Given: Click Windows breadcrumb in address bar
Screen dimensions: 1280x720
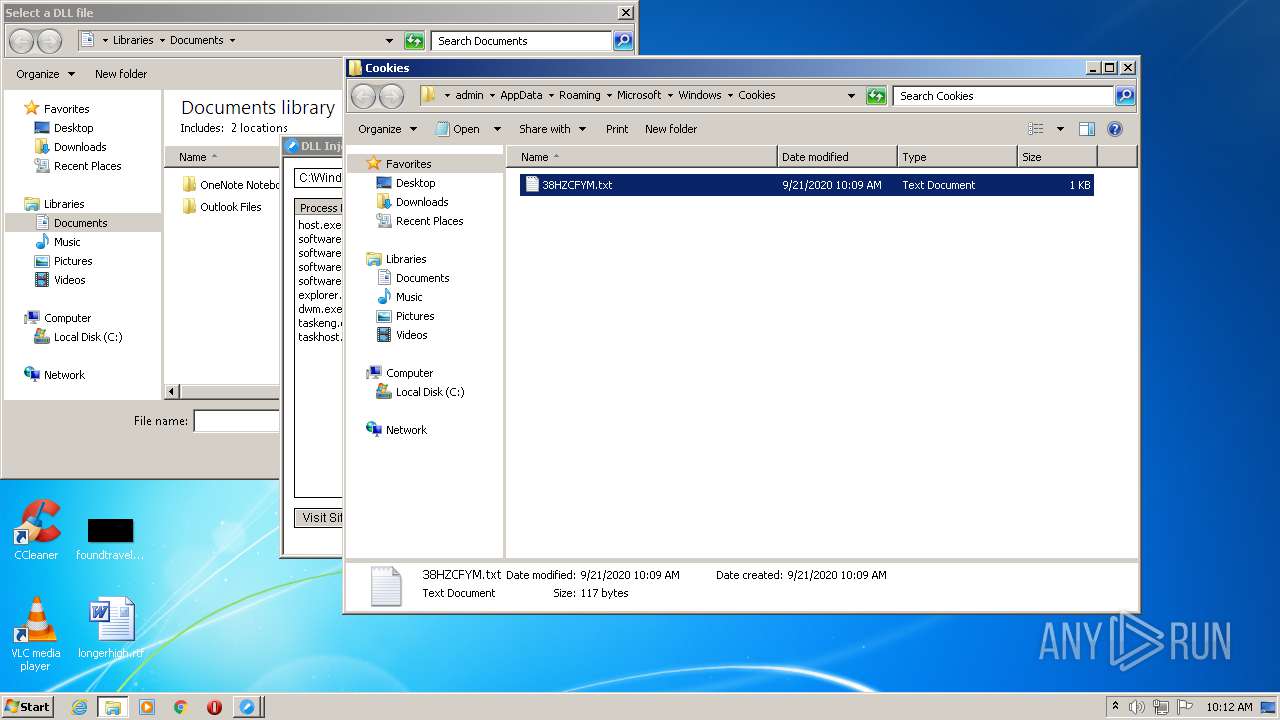Looking at the screenshot, I should tap(700, 96).
